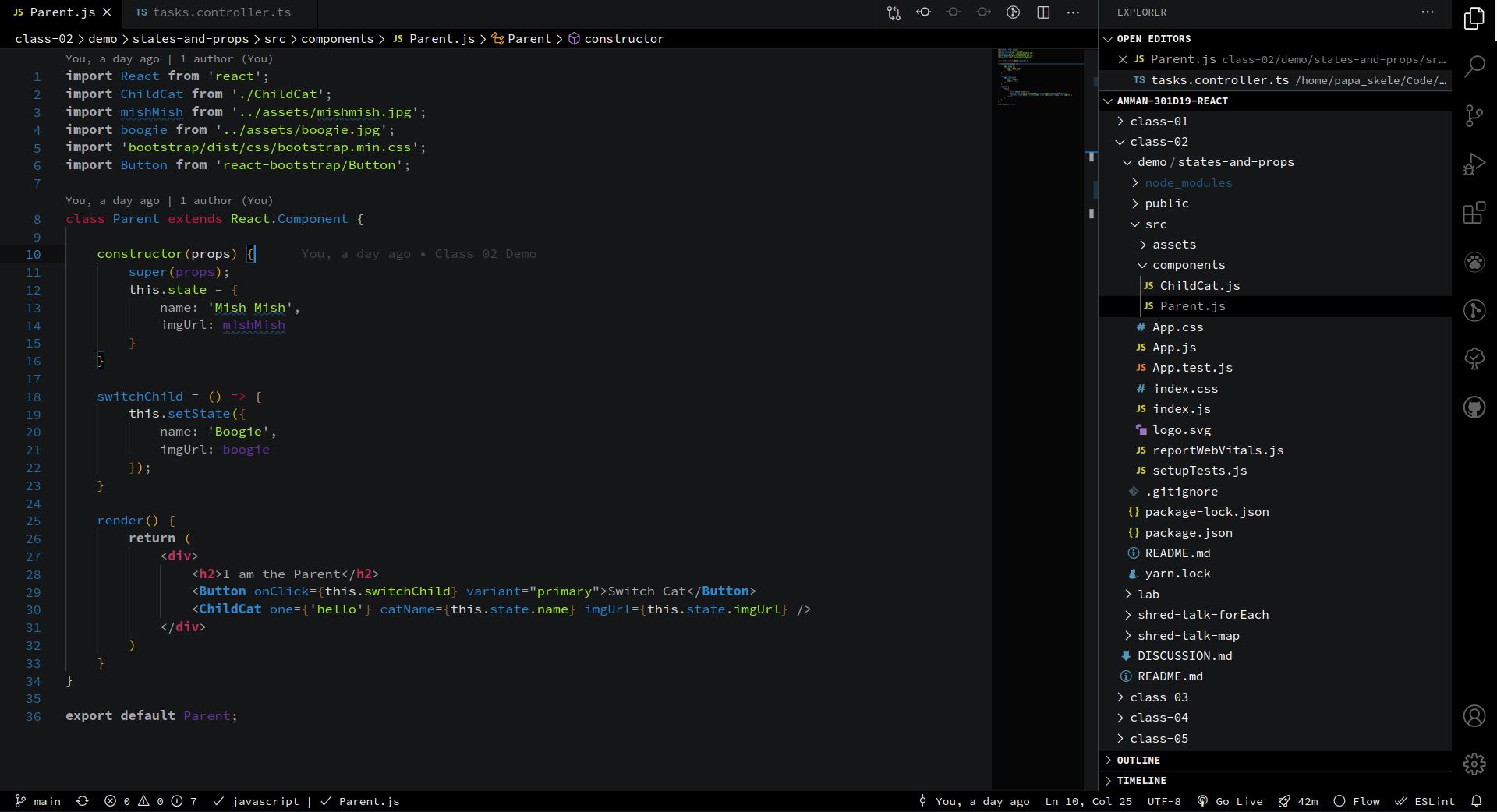Select tasks.controller.ts in Open Editors
This screenshot has height=812, width=1497.
[1275, 80]
